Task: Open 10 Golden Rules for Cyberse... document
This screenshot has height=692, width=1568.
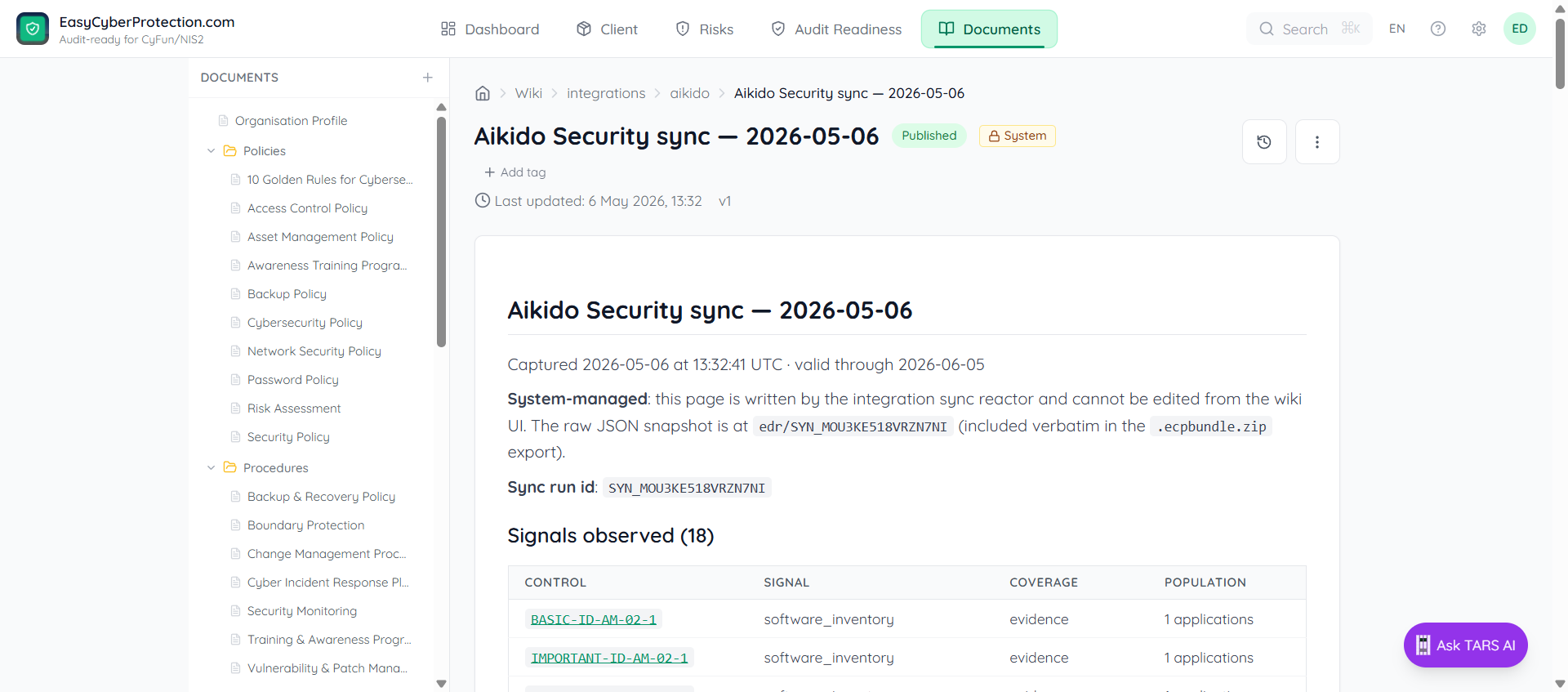Action: click(330, 180)
